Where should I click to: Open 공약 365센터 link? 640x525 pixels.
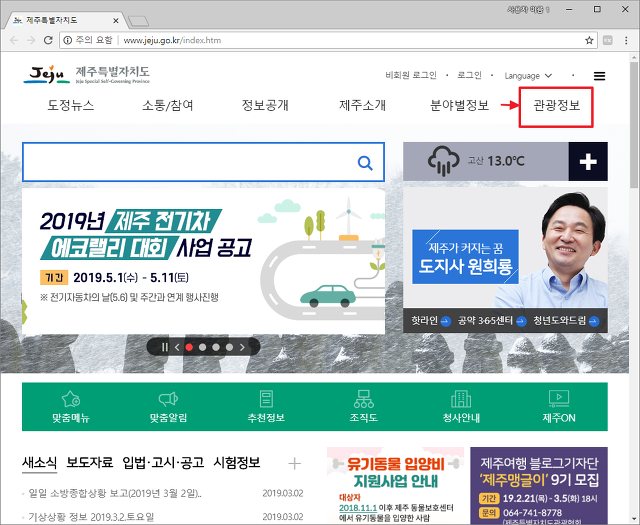pyautogui.click(x=492, y=321)
